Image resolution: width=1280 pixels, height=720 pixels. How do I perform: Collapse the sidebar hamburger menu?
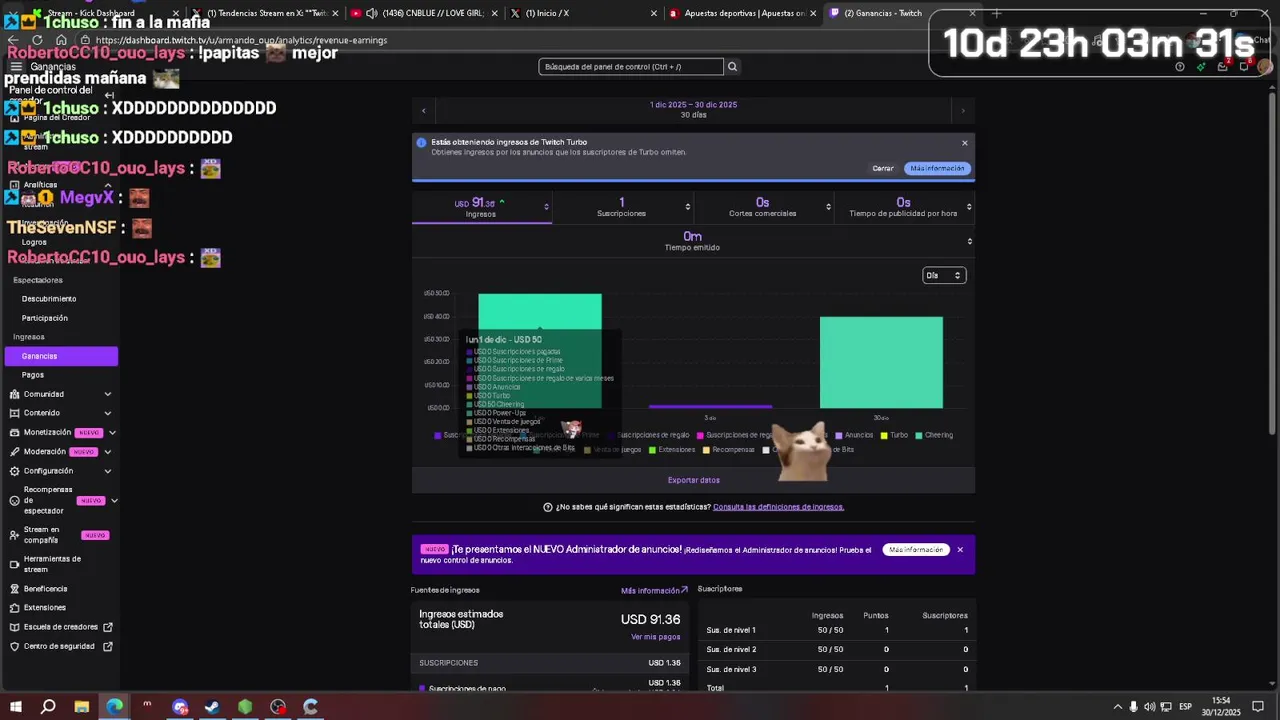point(16,67)
